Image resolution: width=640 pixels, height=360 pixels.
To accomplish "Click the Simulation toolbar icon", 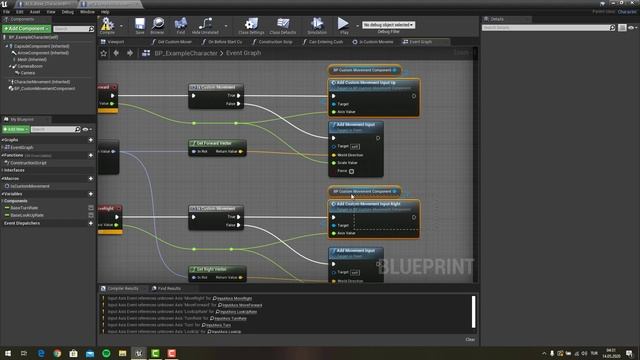I will (x=317, y=24).
